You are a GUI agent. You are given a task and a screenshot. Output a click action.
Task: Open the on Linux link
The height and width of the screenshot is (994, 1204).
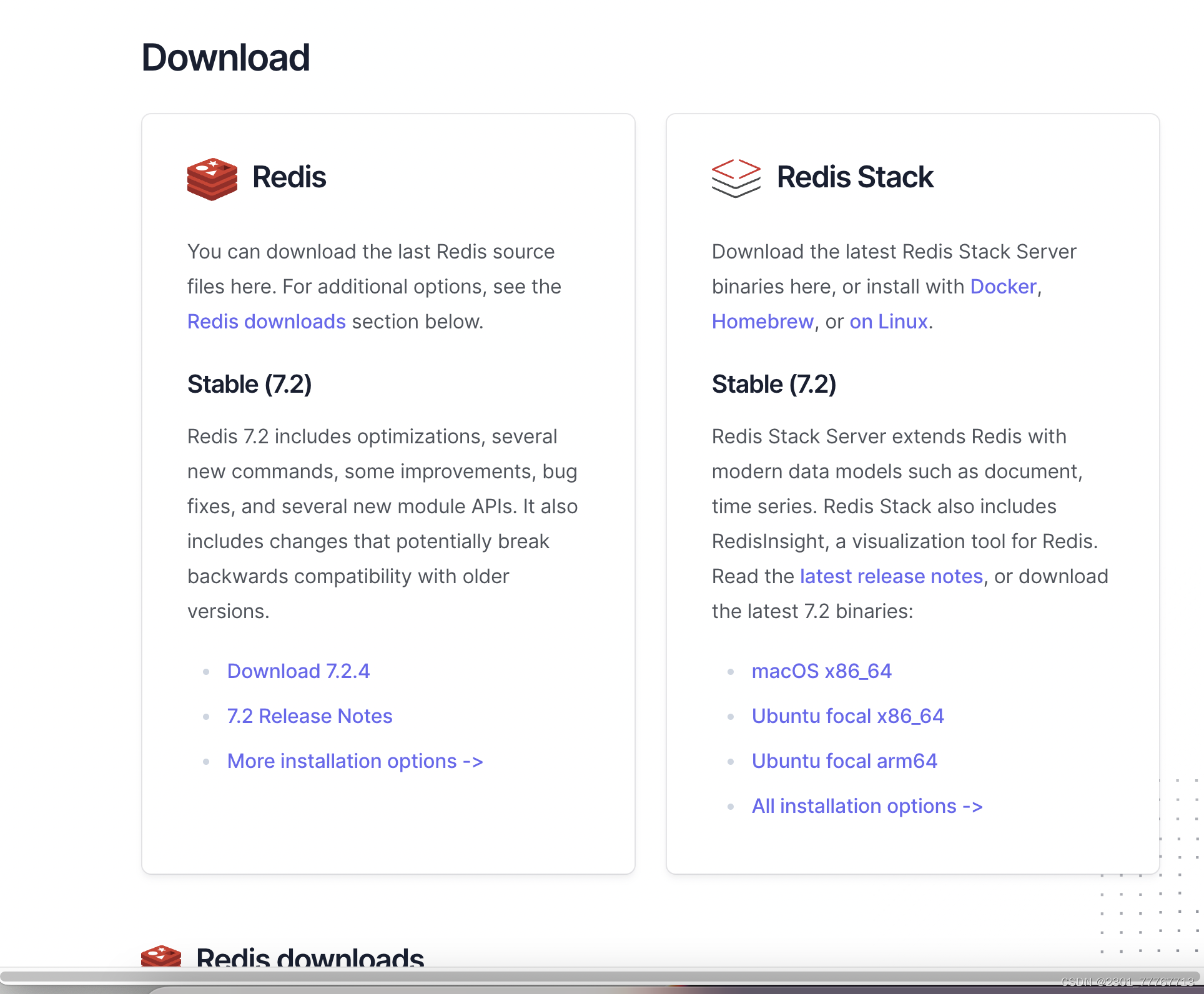[x=888, y=322]
